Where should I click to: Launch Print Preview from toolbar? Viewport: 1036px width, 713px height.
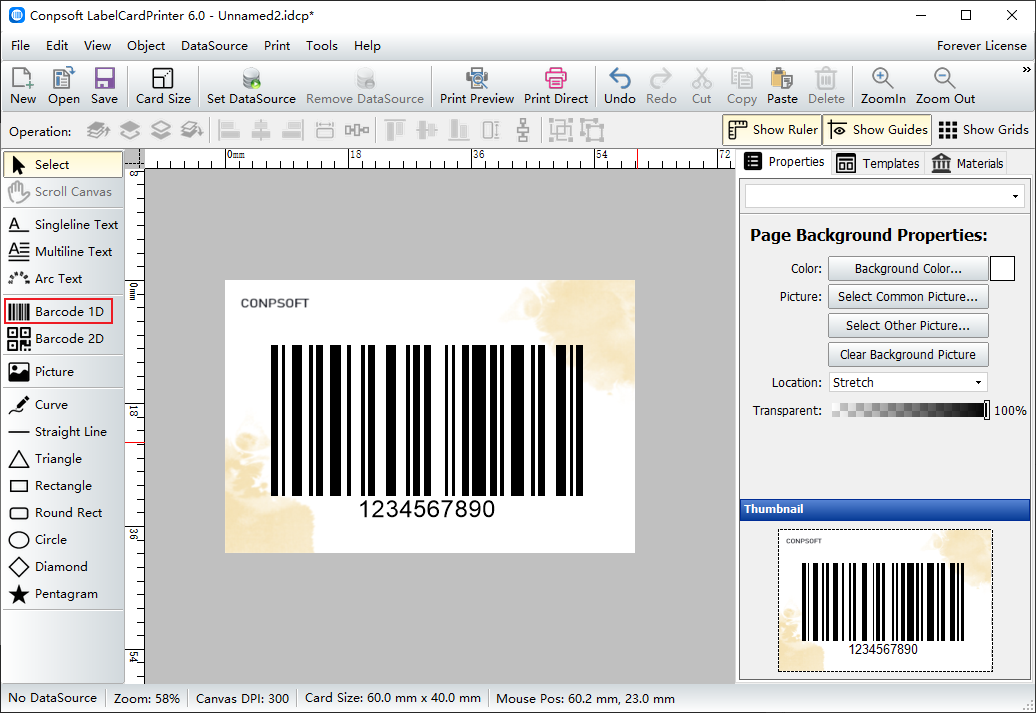[476, 86]
